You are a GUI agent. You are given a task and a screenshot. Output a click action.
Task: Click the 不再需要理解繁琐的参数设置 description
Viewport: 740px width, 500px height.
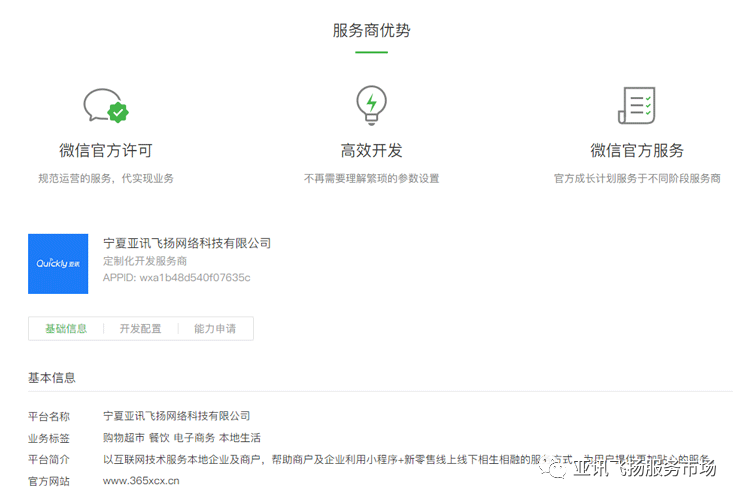[x=371, y=178]
